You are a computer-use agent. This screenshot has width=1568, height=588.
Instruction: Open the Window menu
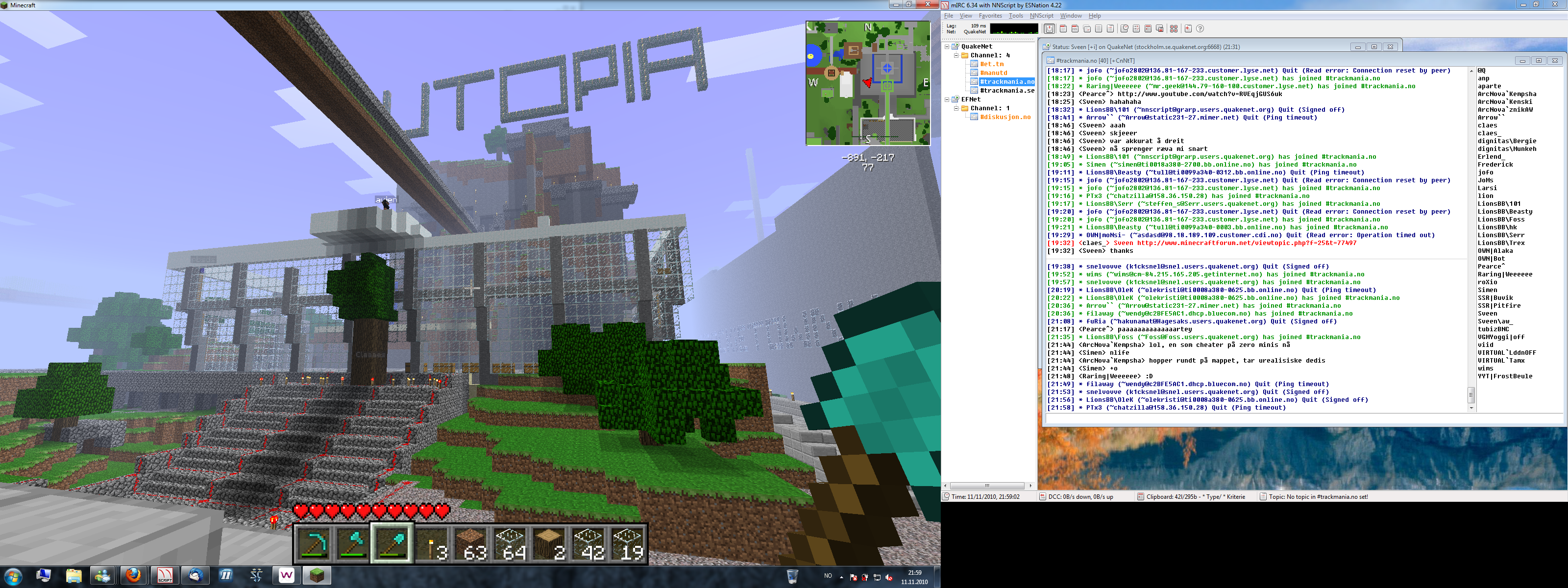tap(1071, 16)
